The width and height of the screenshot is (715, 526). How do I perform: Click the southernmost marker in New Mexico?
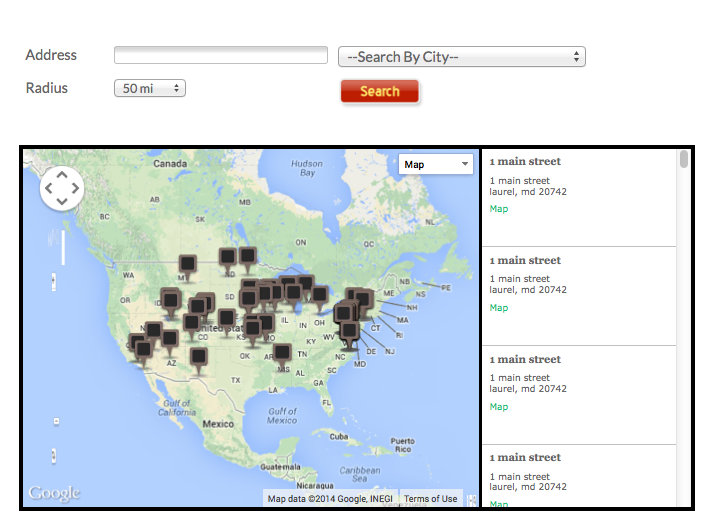pos(199,356)
